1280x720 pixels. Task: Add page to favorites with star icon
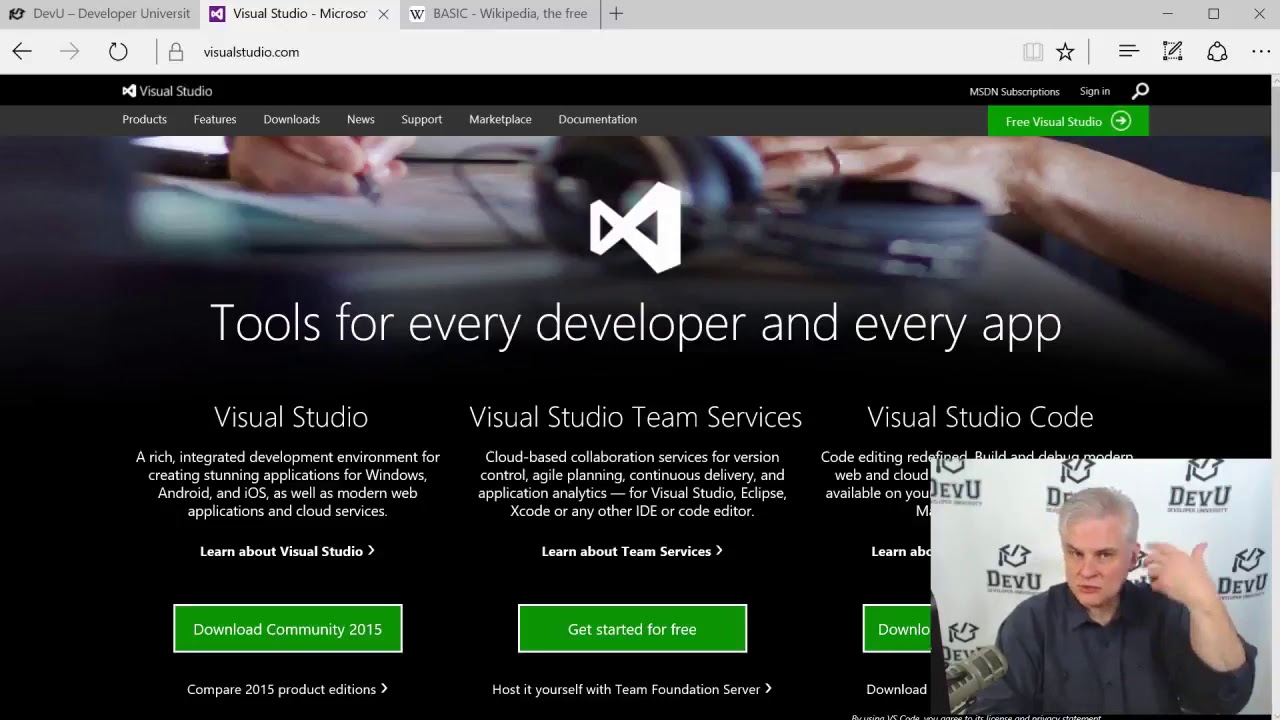(1065, 52)
